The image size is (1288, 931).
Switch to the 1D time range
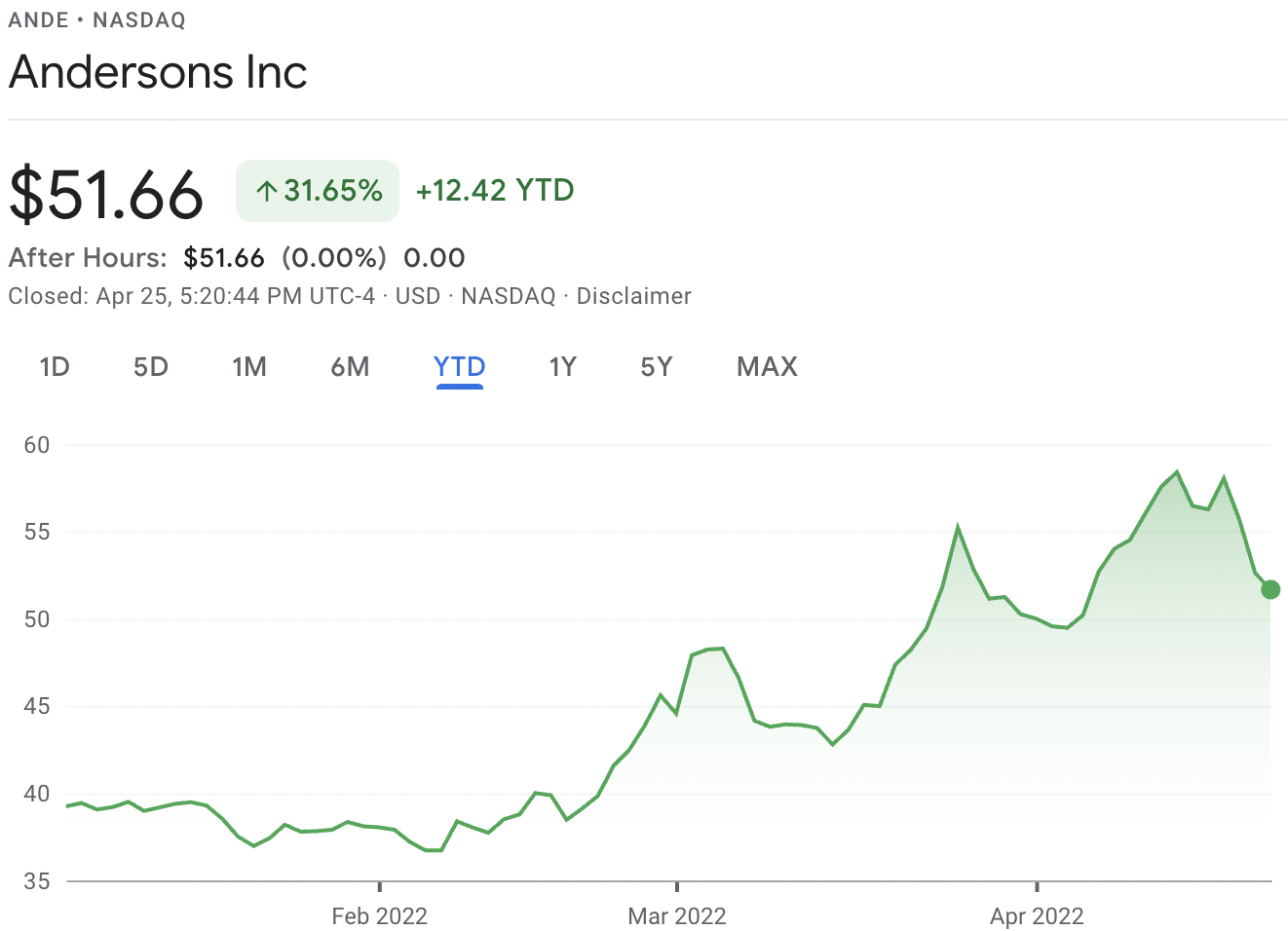(55, 367)
